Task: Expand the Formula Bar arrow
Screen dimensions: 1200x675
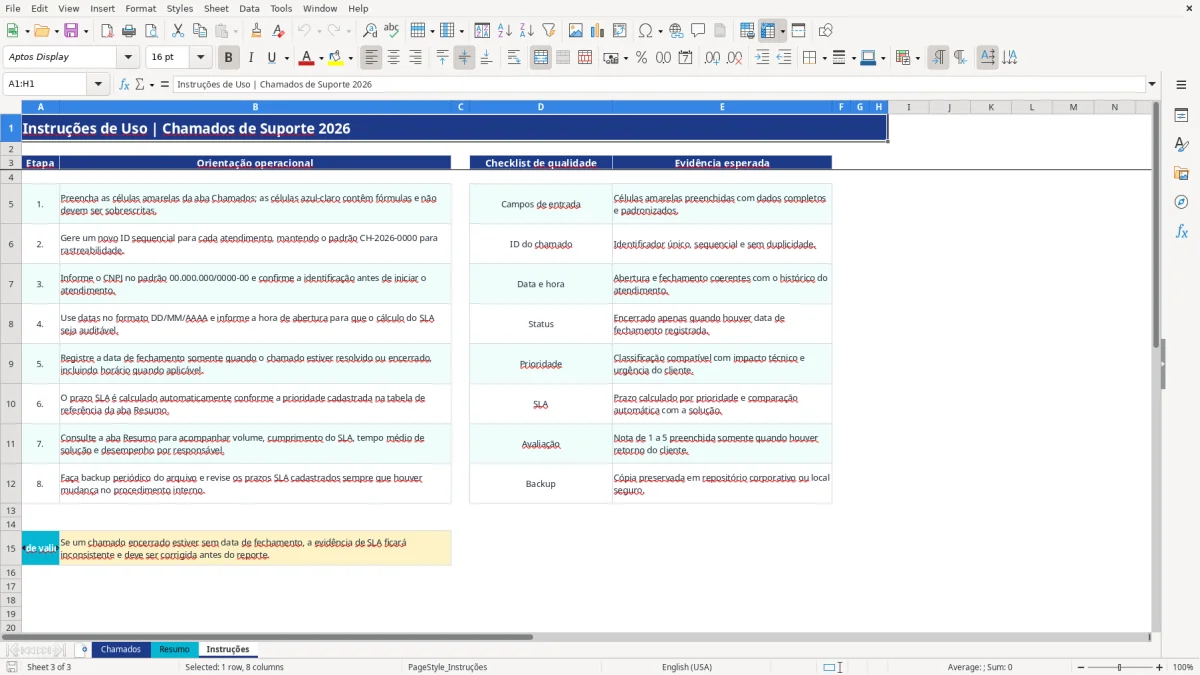Action: click(1152, 84)
